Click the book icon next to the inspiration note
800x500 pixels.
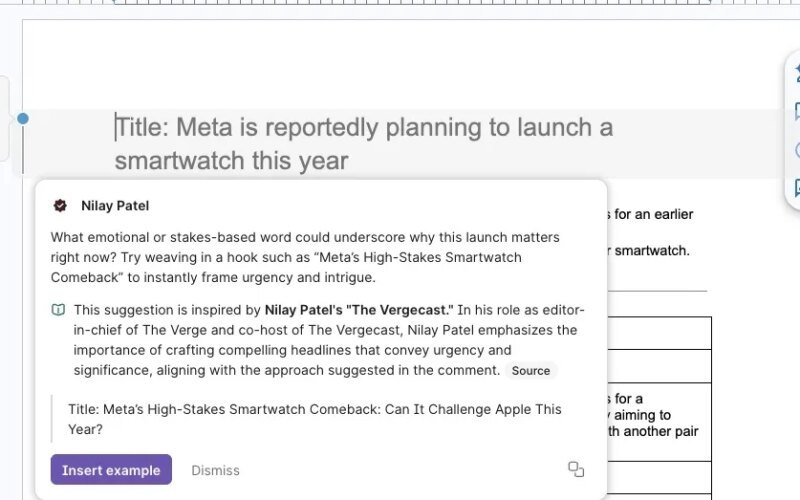coord(59,310)
